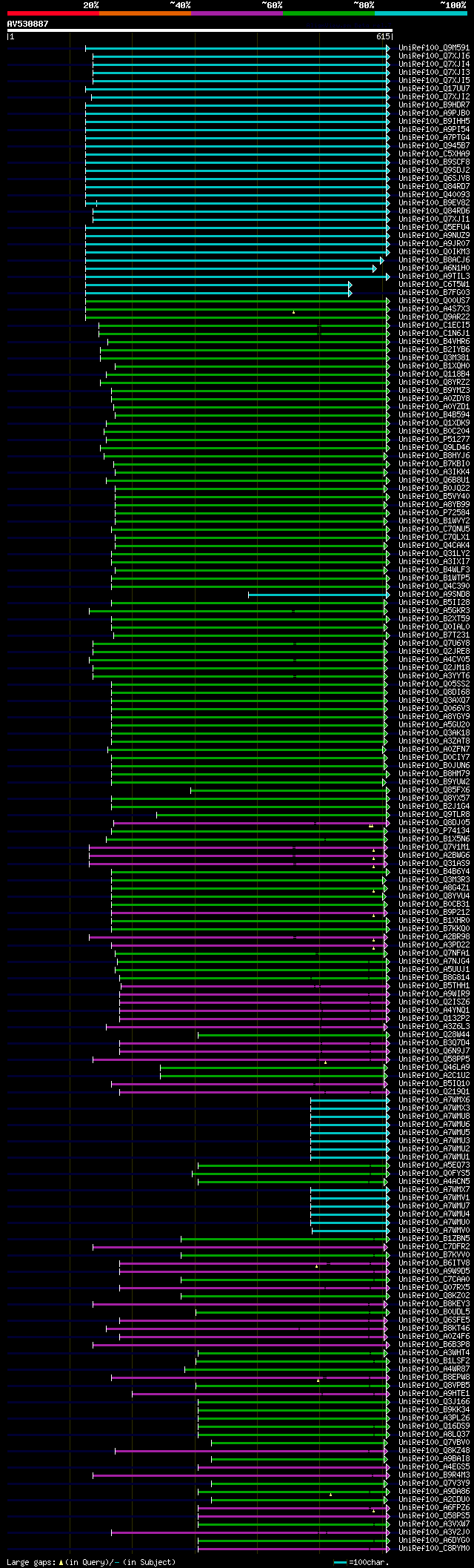
Task: Open hit UniRef100_Q066V3
Action: pos(434,708)
